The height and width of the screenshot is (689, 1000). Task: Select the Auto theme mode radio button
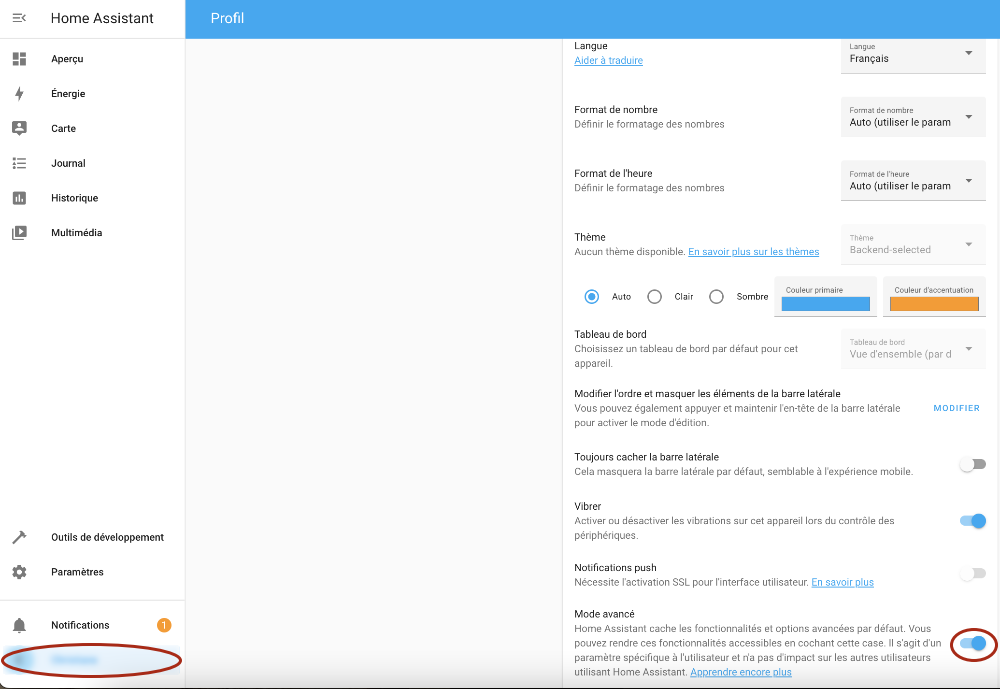pos(592,297)
